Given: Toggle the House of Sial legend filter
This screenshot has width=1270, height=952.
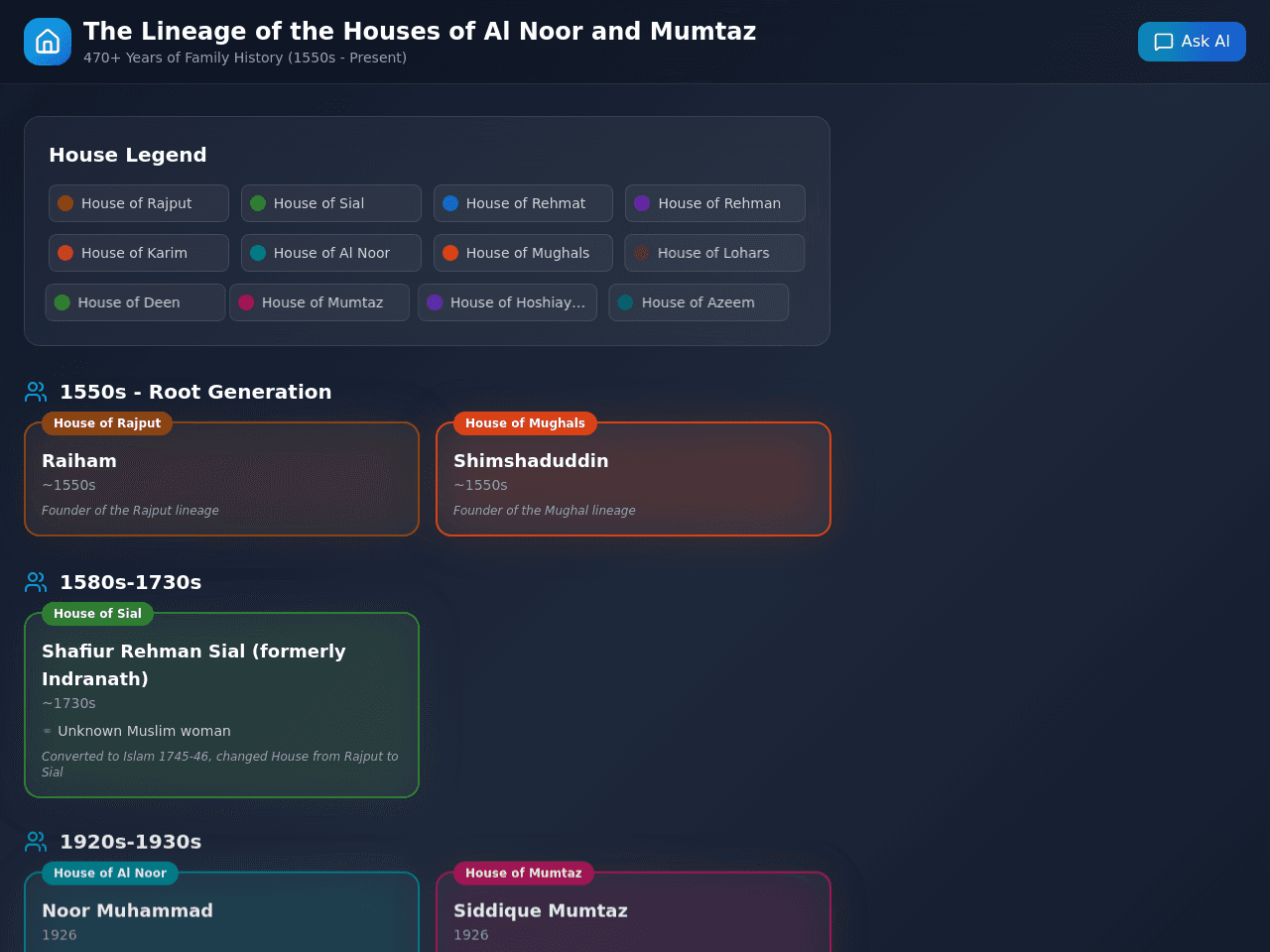Looking at the screenshot, I should tap(331, 203).
